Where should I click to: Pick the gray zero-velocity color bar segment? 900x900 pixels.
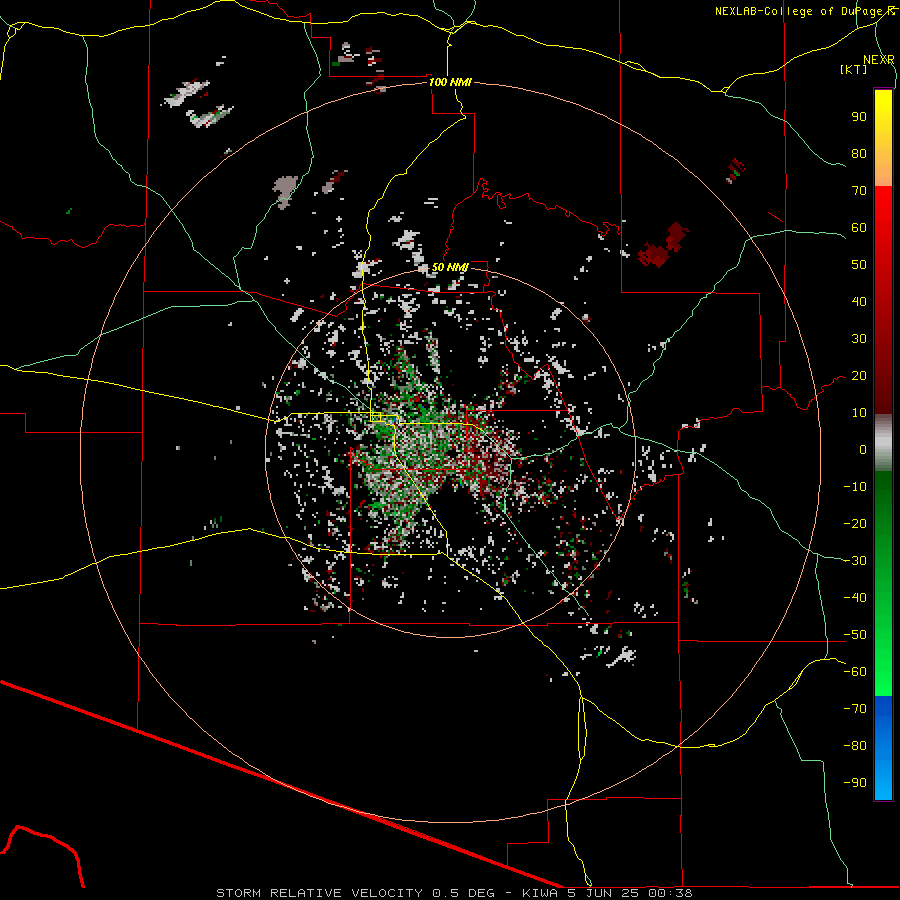(883, 443)
